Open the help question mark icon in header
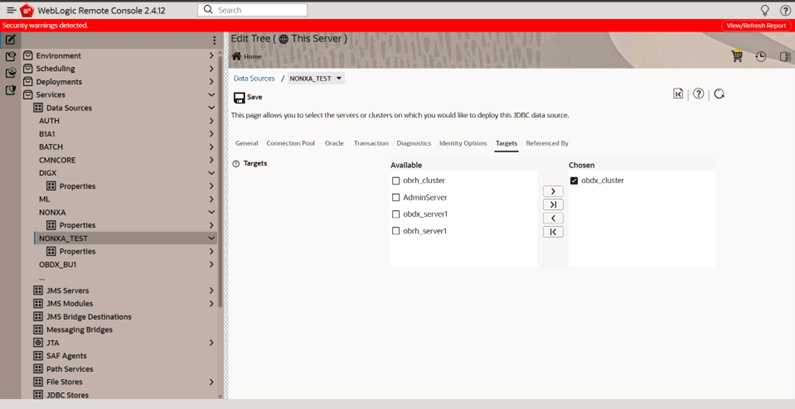Image resolution: width=795 pixels, height=409 pixels. coord(785,10)
